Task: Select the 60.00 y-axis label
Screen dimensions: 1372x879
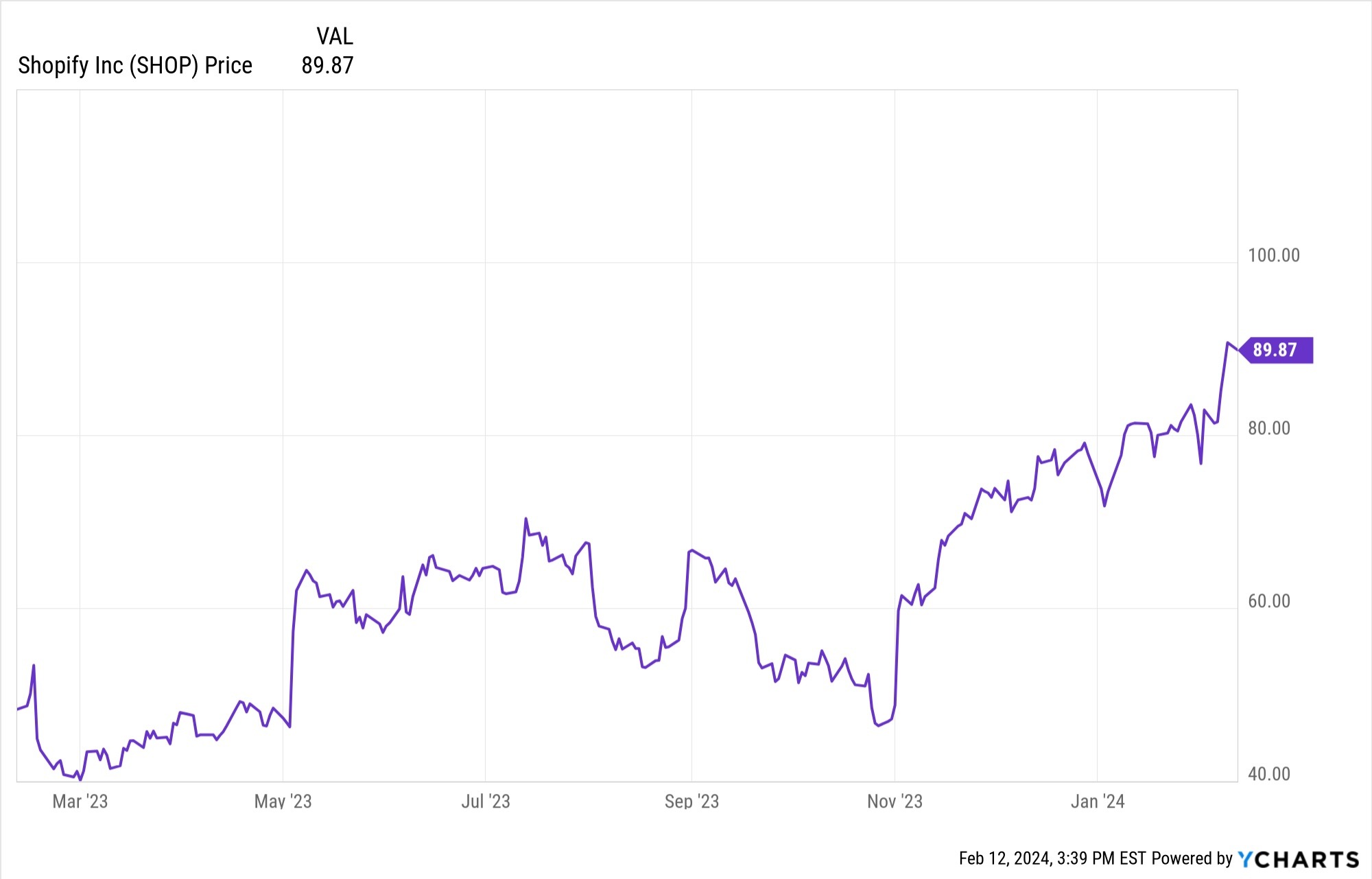Action: tap(1269, 601)
